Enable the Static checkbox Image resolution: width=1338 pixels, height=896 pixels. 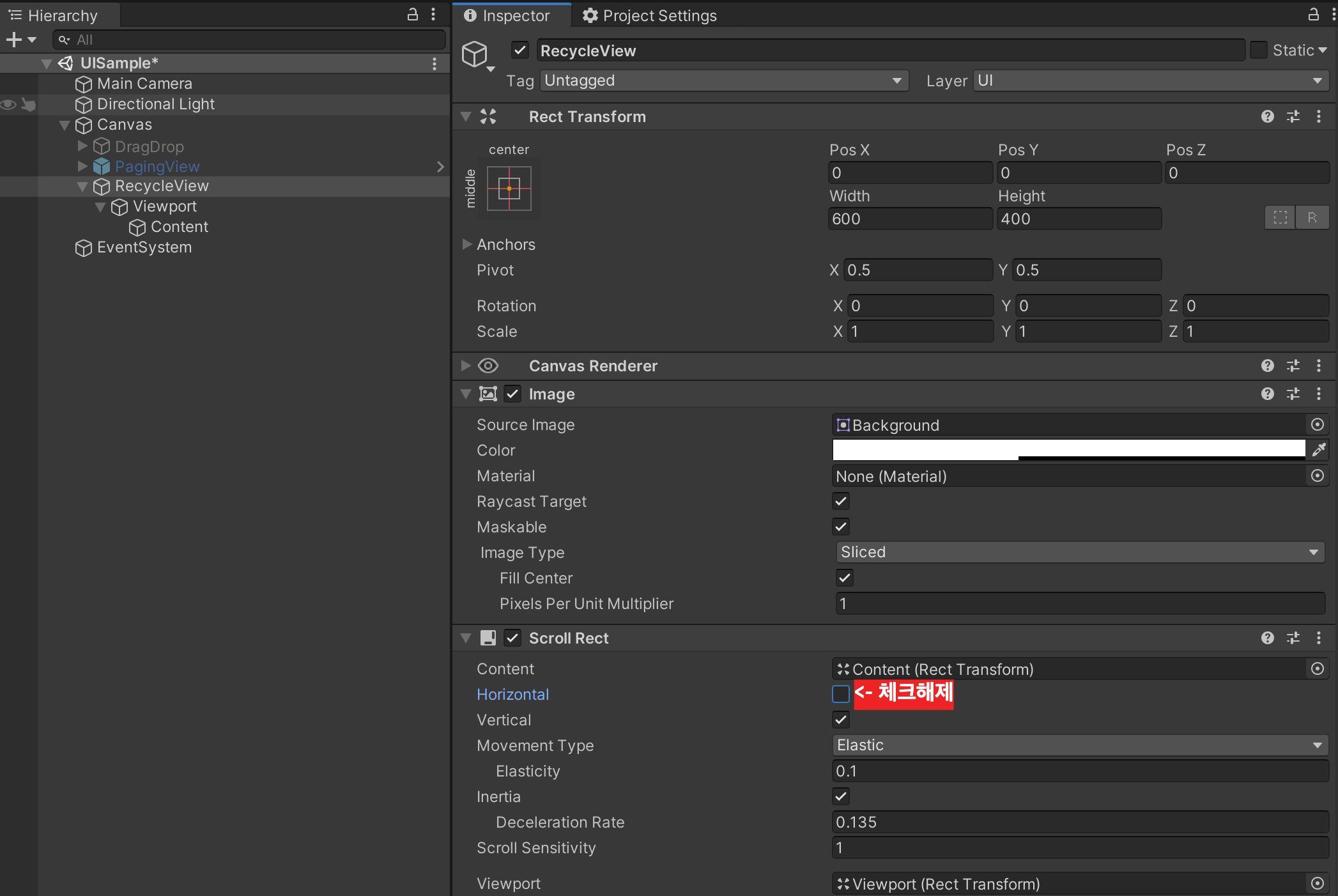point(1259,50)
